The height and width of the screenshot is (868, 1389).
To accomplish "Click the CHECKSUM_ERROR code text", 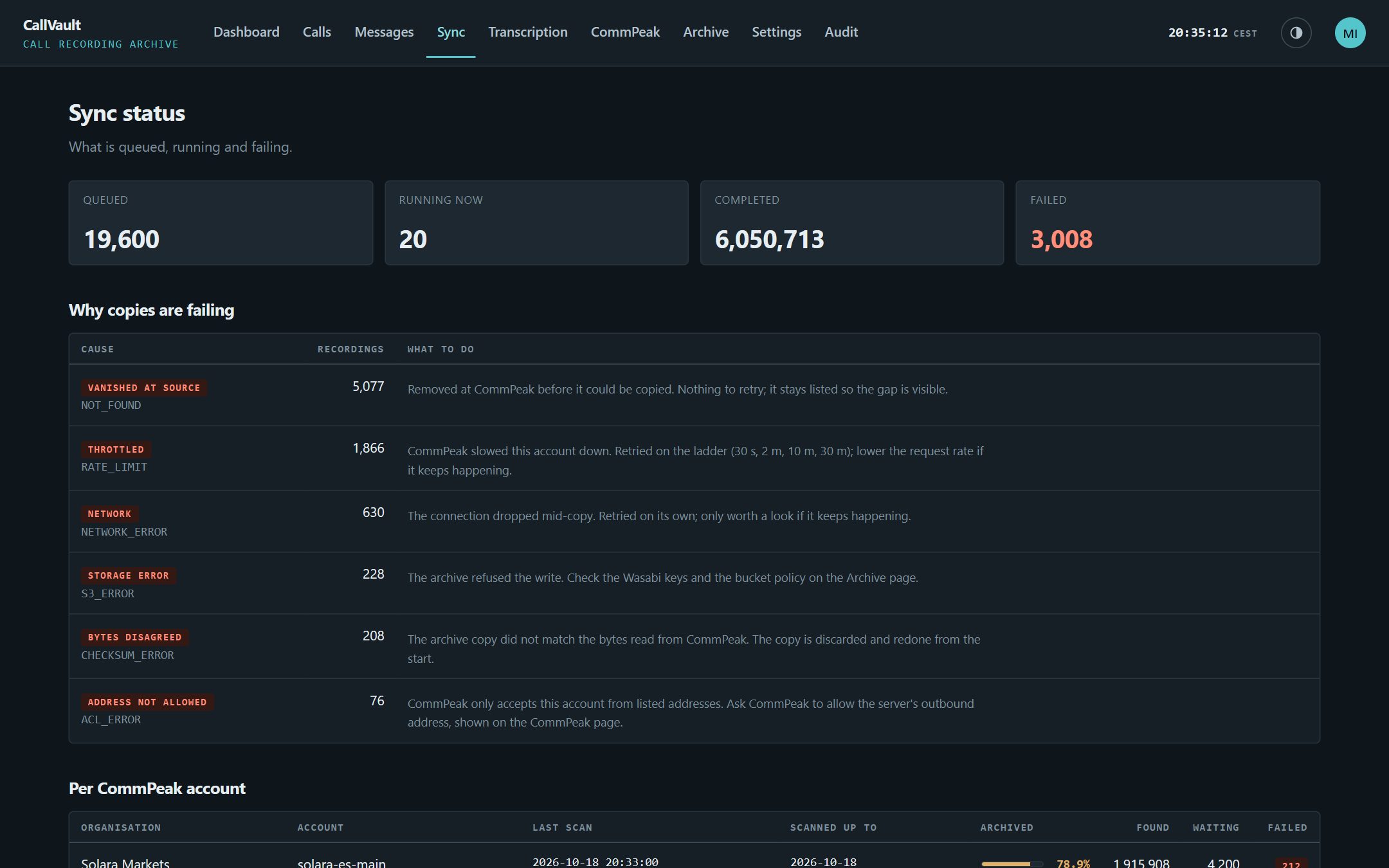I will (x=127, y=655).
